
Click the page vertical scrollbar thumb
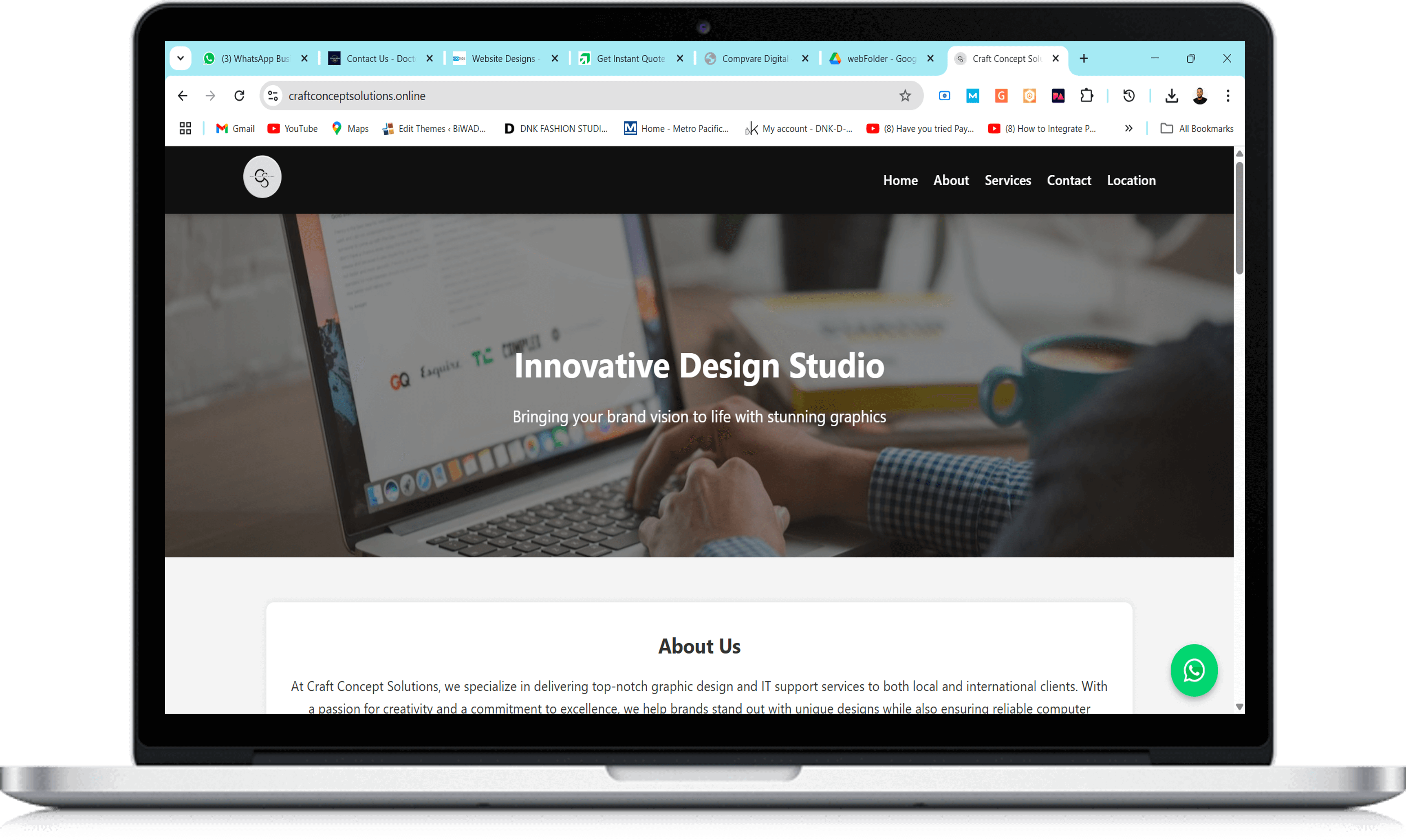tap(1239, 218)
